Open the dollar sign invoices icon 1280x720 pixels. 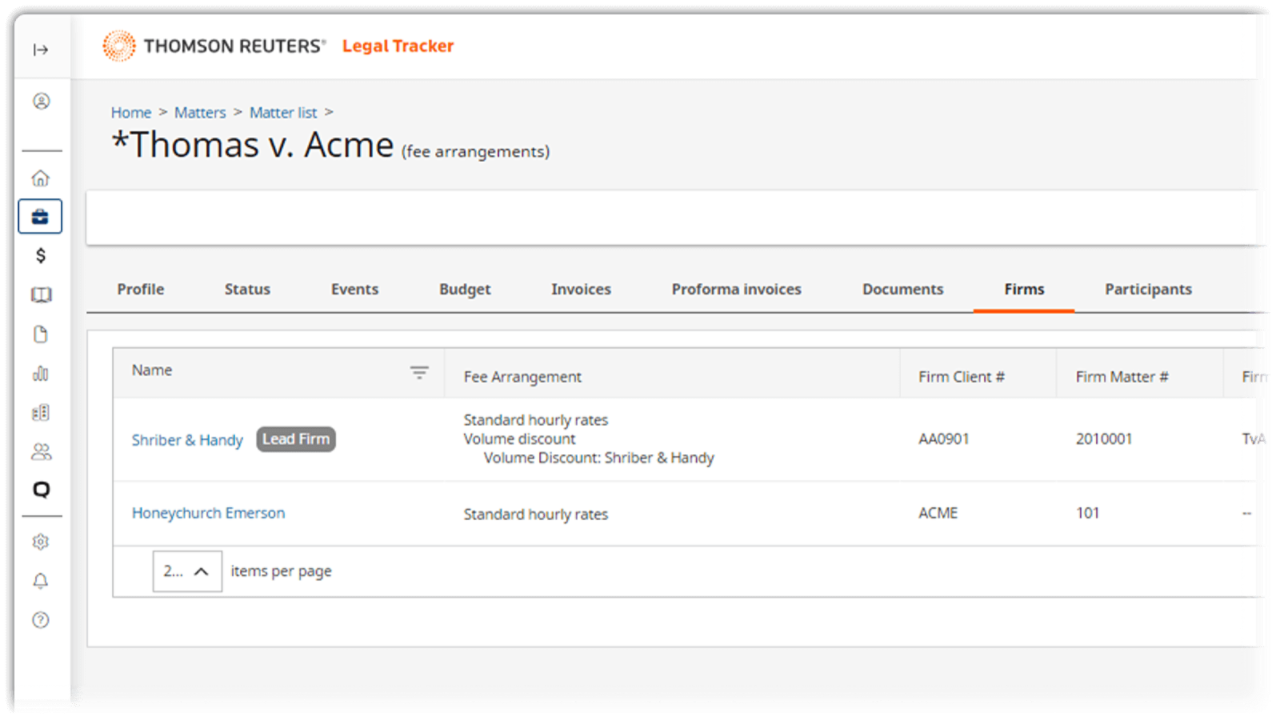41,256
